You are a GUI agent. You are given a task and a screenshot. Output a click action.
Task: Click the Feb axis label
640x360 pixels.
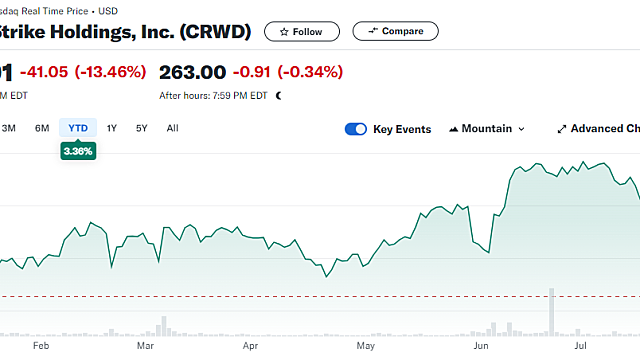(x=41, y=346)
